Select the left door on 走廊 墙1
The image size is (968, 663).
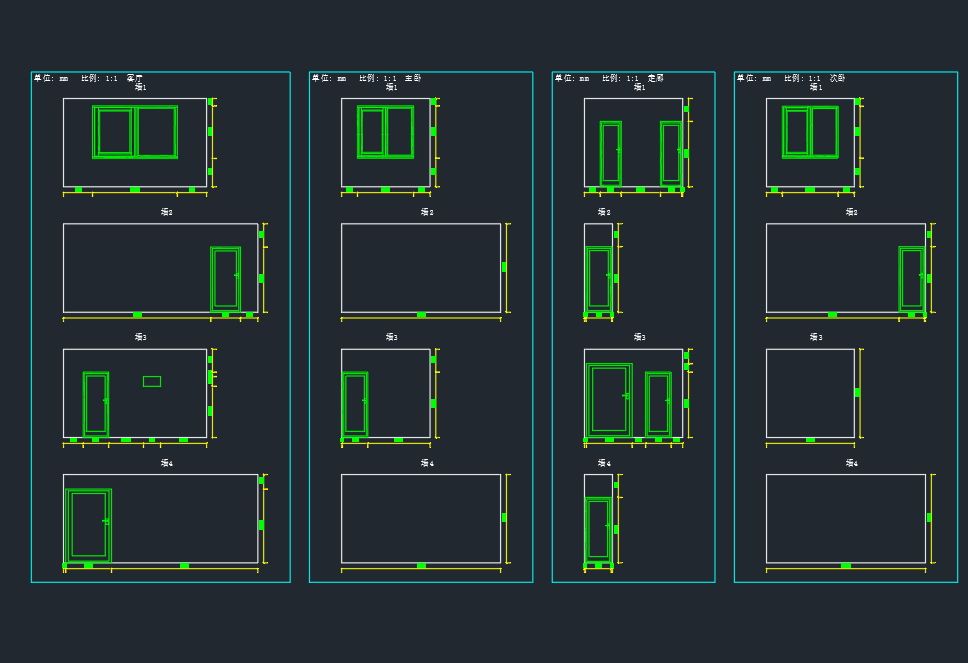coord(610,153)
